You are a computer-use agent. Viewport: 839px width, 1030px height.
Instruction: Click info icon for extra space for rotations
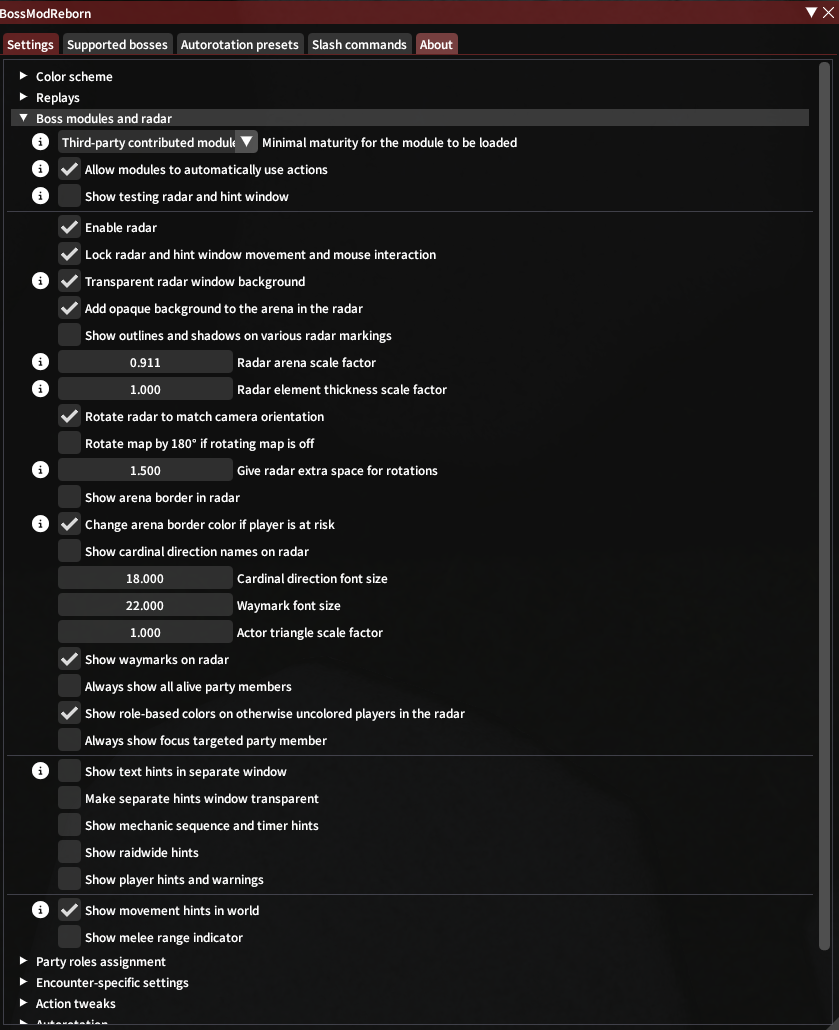pyautogui.click(x=41, y=470)
